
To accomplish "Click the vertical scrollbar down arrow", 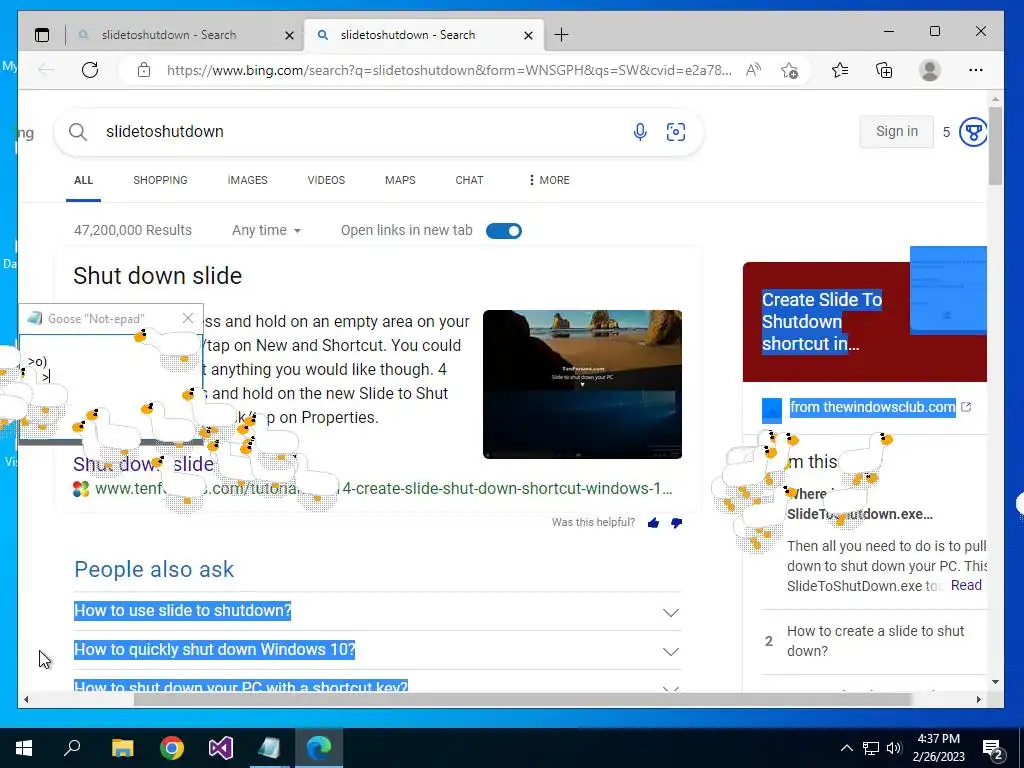I will tap(995, 682).
